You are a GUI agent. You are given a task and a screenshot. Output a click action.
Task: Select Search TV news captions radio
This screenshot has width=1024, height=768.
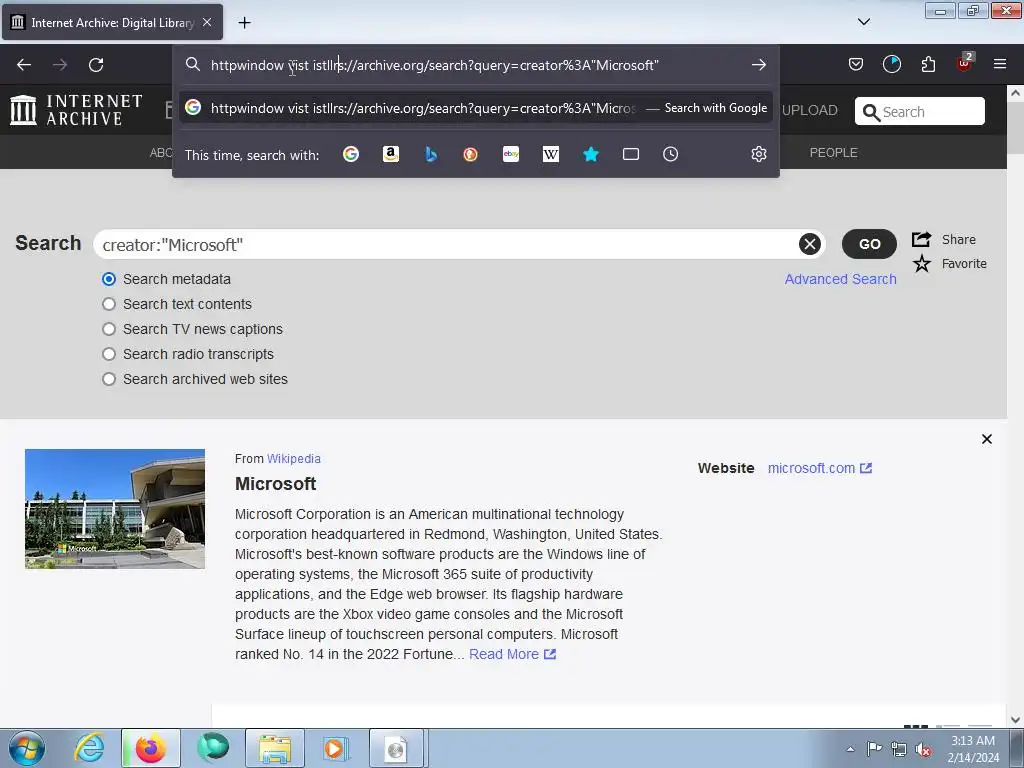pos(109,329)
